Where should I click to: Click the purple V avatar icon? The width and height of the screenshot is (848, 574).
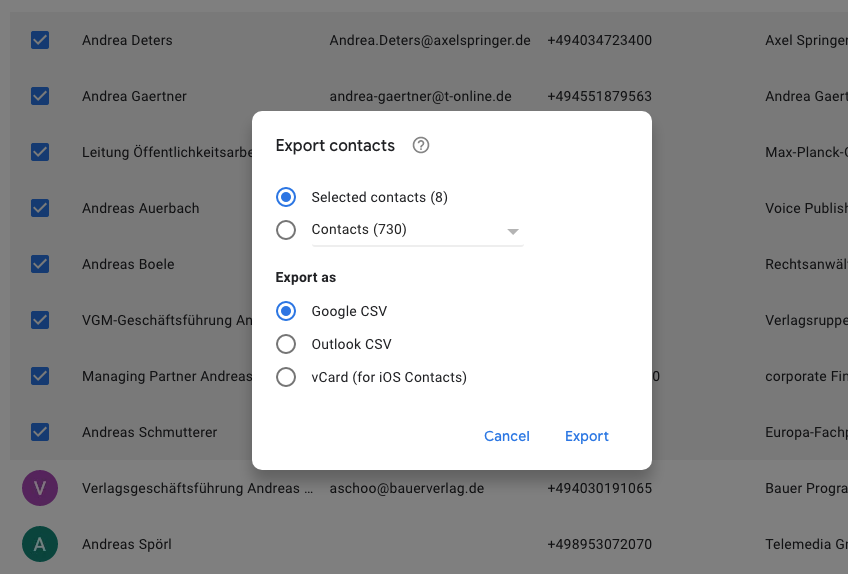tap(40, 488)
